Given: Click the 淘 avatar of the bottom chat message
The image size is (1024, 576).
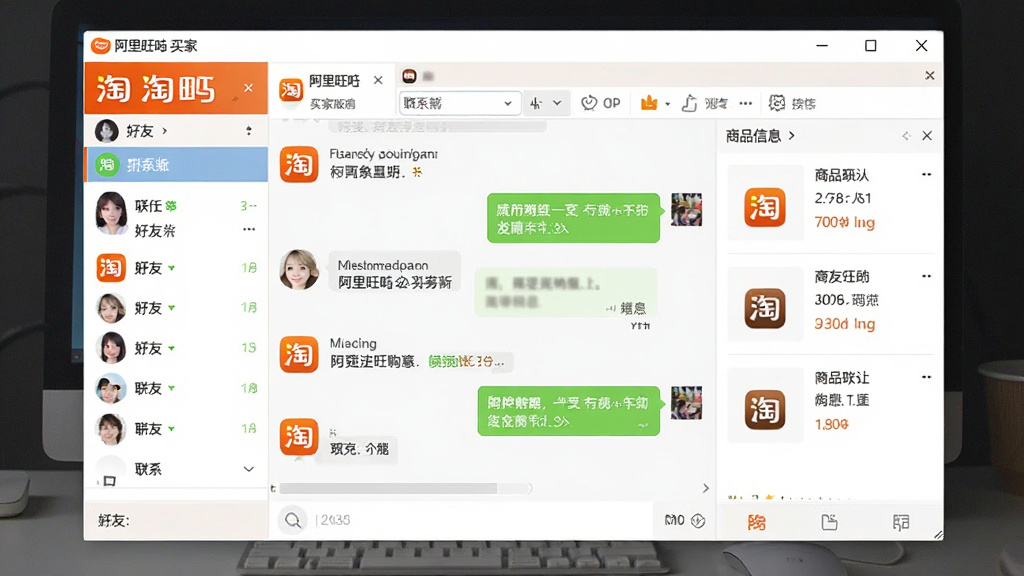Looking at the screenshot, I should coord(298,436).
